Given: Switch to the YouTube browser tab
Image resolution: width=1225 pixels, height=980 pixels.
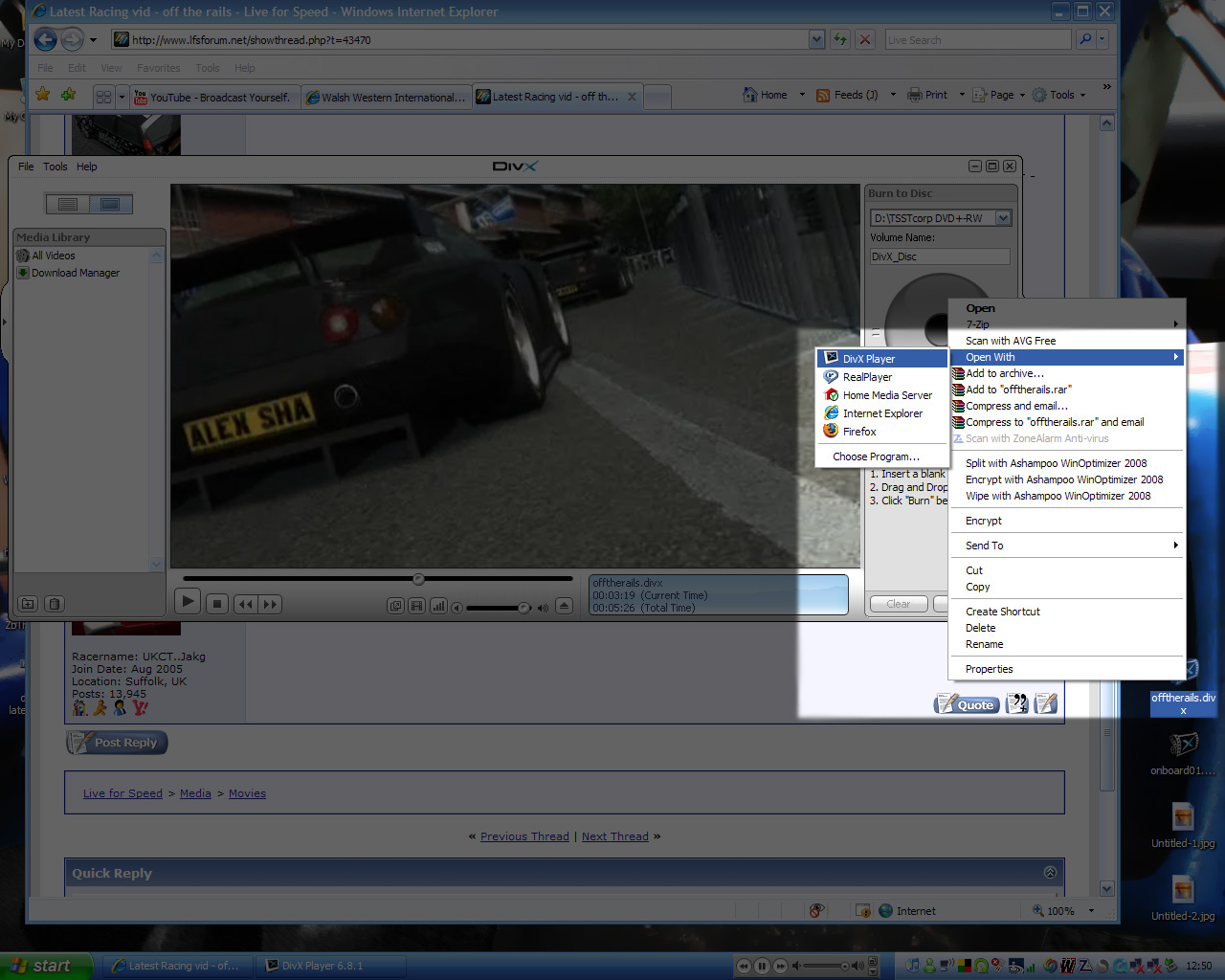Looking at the screenshot, I should point(214,97).
